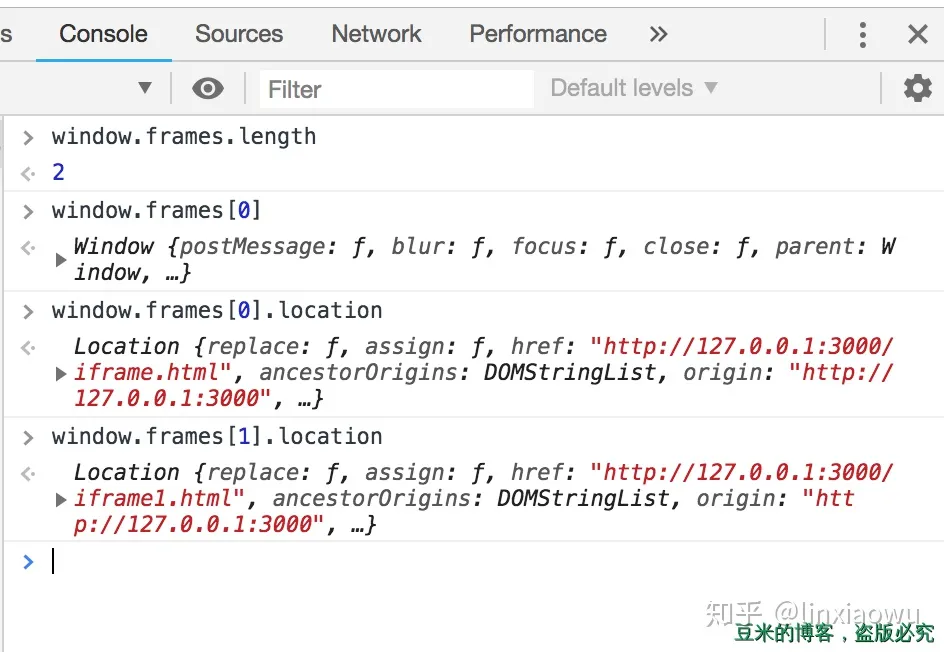Screen dimensions: 944x652
Task: Click the window.frames[1].location command entry
Action: coord(217,437)
